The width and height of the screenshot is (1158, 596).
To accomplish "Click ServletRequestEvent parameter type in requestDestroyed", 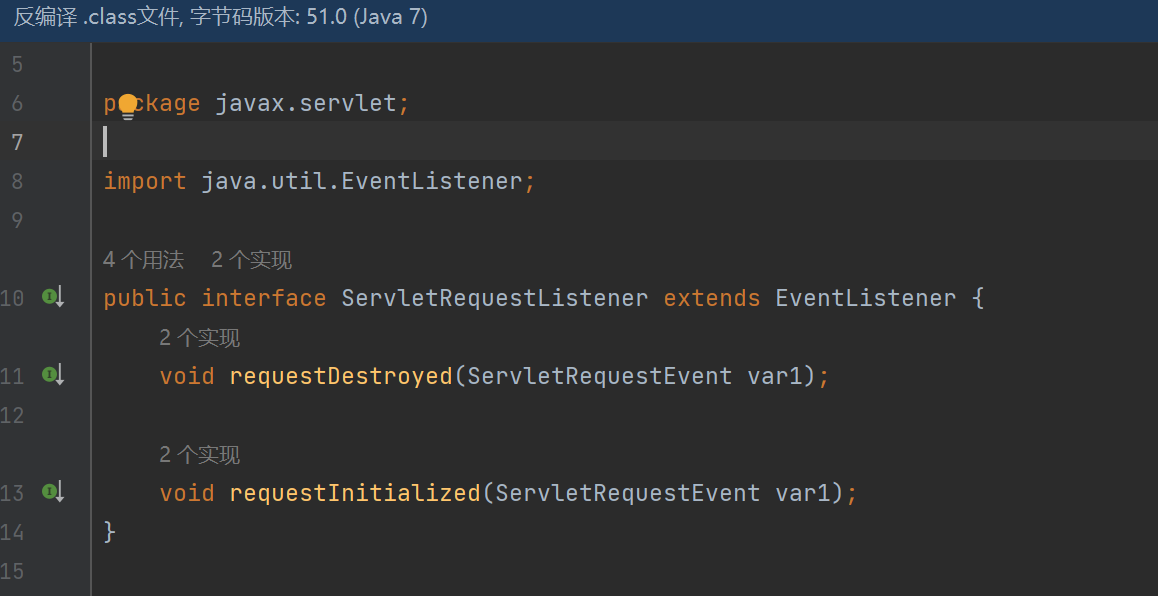I will 599,376.
